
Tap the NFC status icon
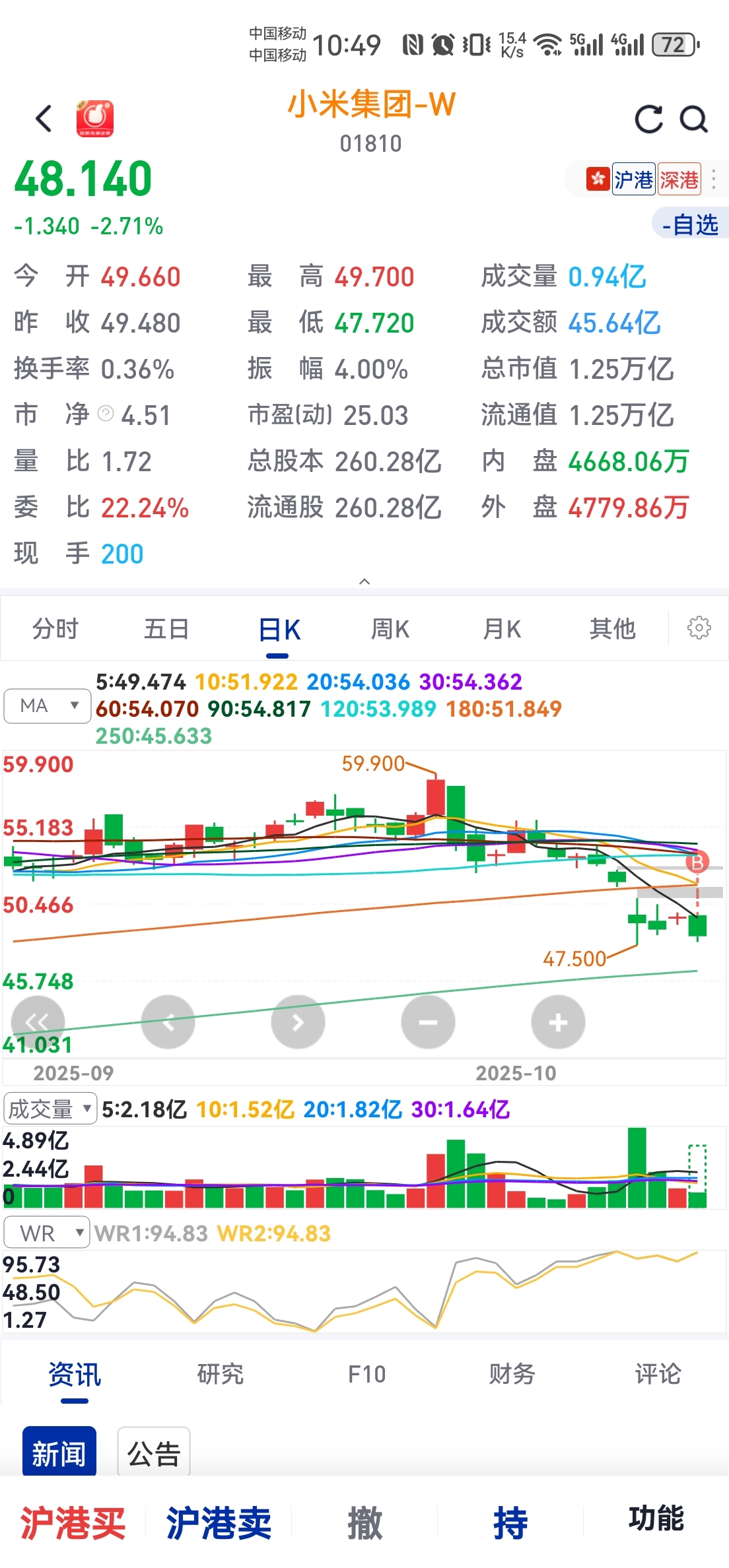tap(413, 45)
